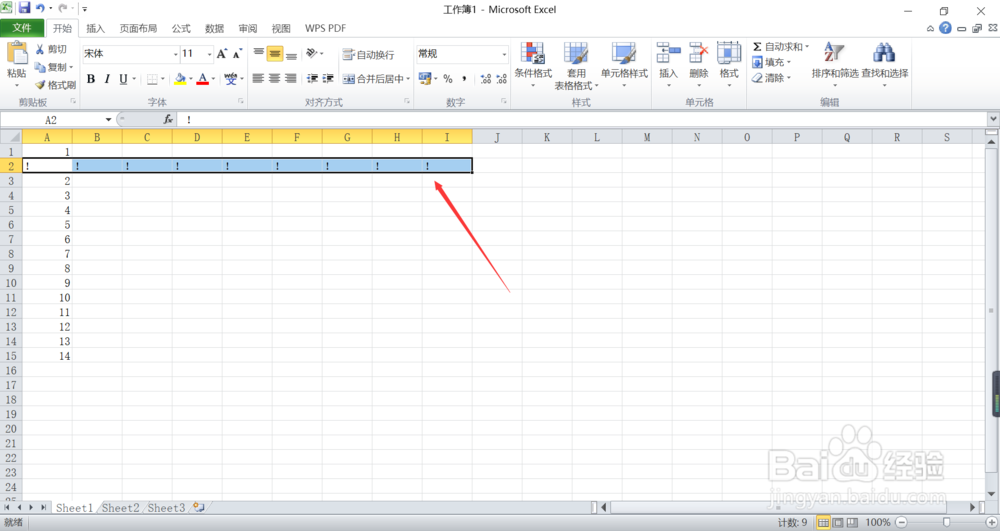The image size is (1000, 531).
Task: Switch to the 视图 View tab
Action: pos(281,28)
